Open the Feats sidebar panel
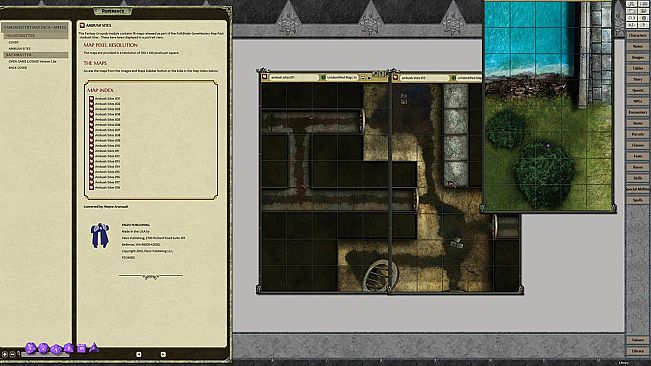 637,156
